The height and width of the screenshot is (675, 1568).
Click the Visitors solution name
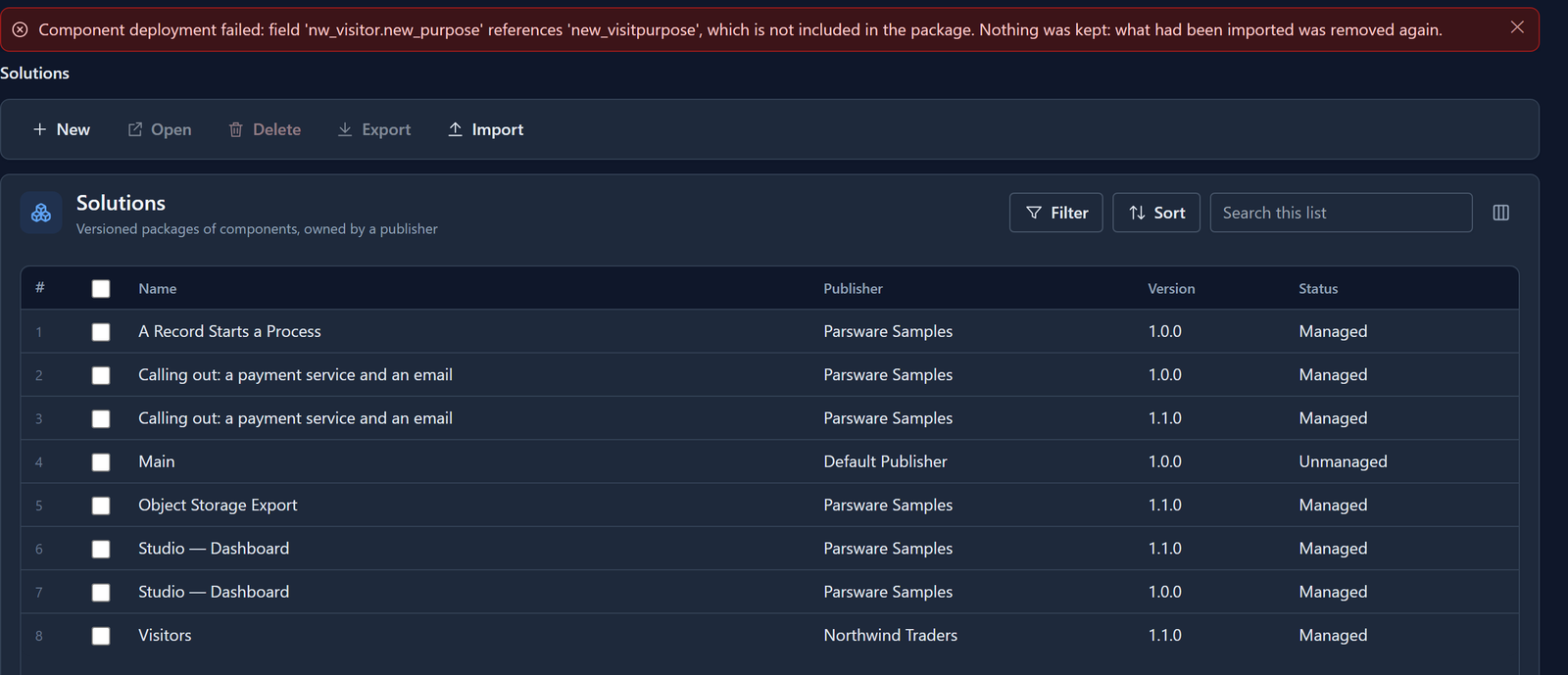(x=165, y=635)
